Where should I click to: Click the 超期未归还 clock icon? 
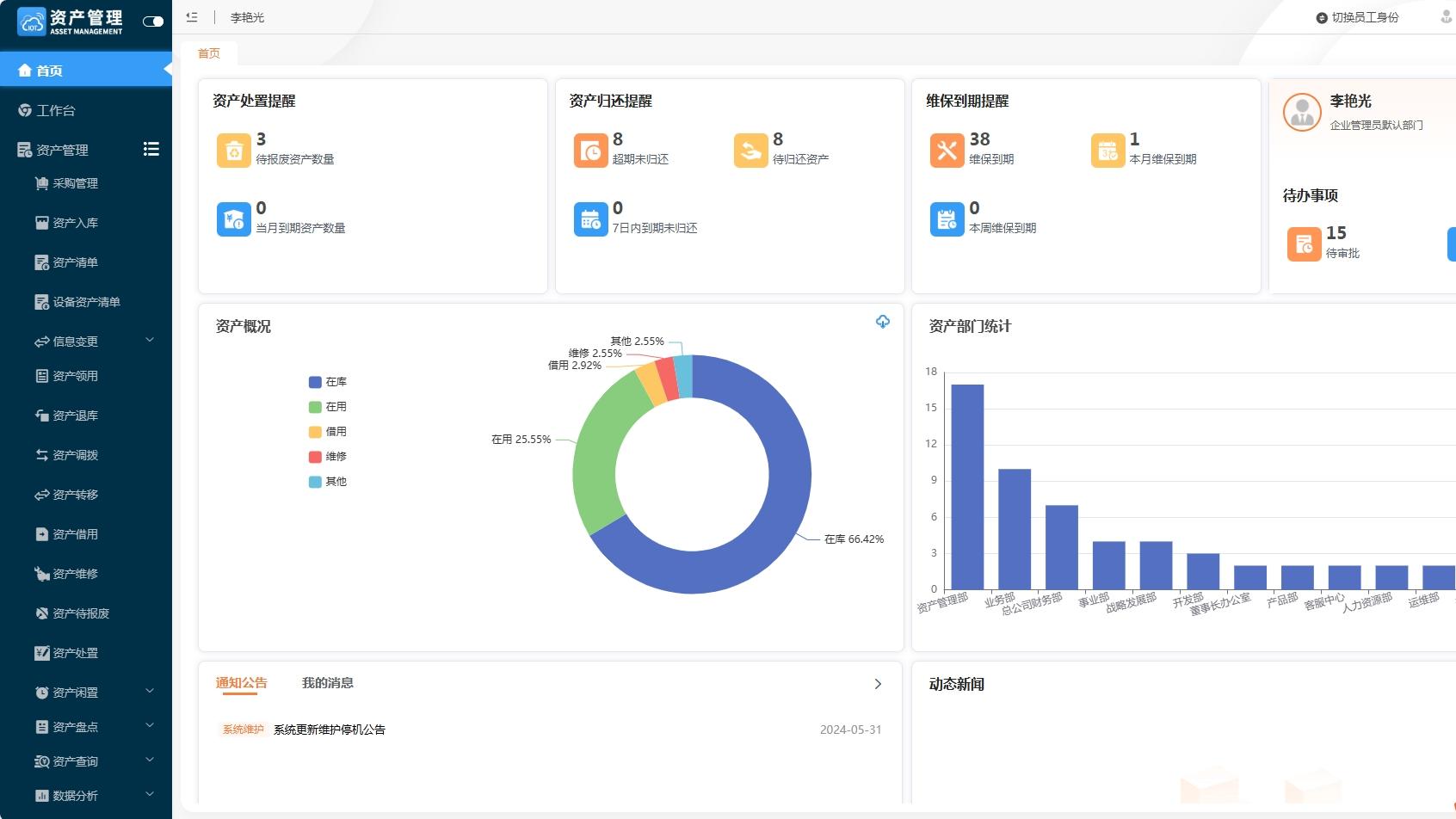[591, 151]
